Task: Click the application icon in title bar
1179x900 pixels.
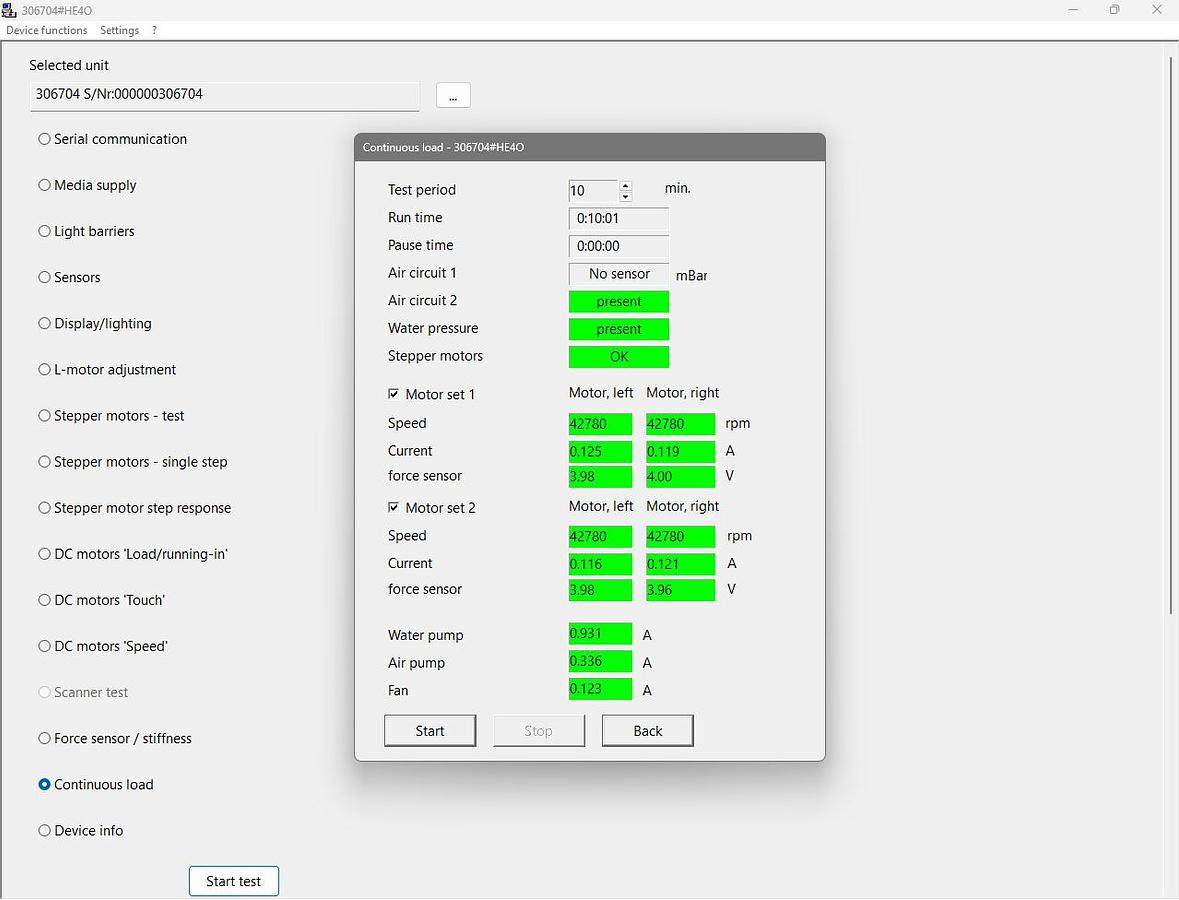Action: (9, 9)
